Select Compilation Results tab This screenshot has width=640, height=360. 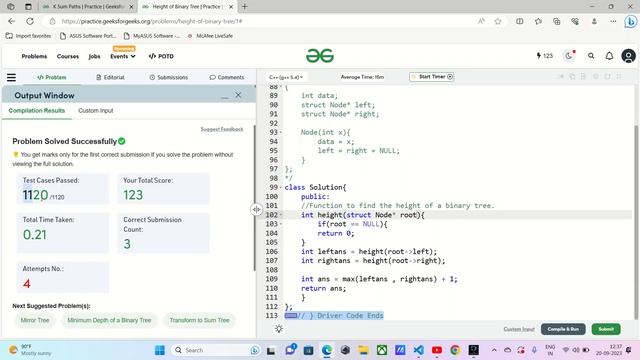pyautogui.click(x=37, y=111)
